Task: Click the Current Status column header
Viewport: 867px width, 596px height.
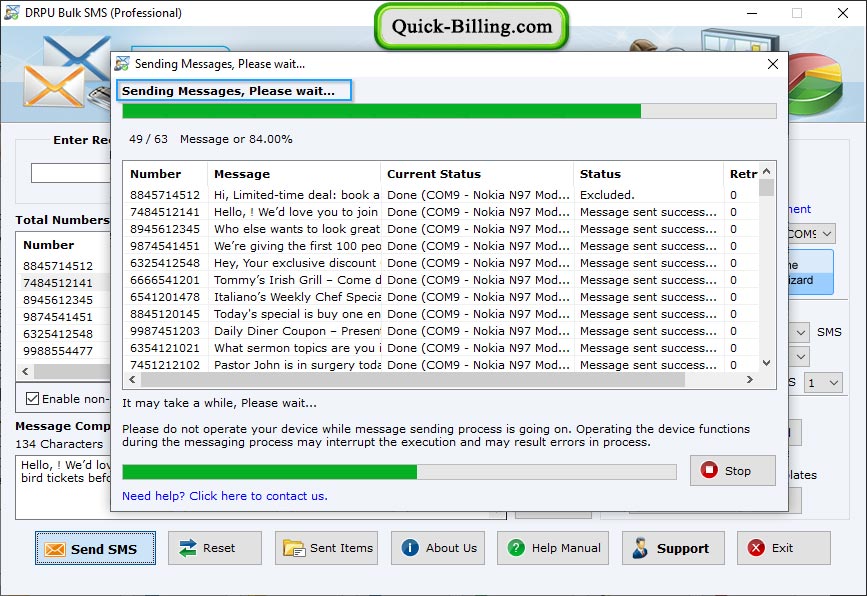Action: pos(477,174)
